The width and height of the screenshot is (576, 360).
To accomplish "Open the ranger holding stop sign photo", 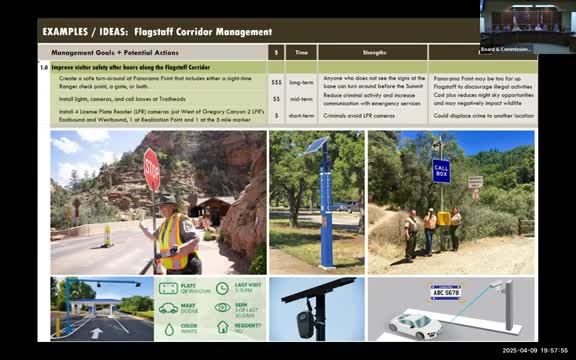I will click(158, 202).
